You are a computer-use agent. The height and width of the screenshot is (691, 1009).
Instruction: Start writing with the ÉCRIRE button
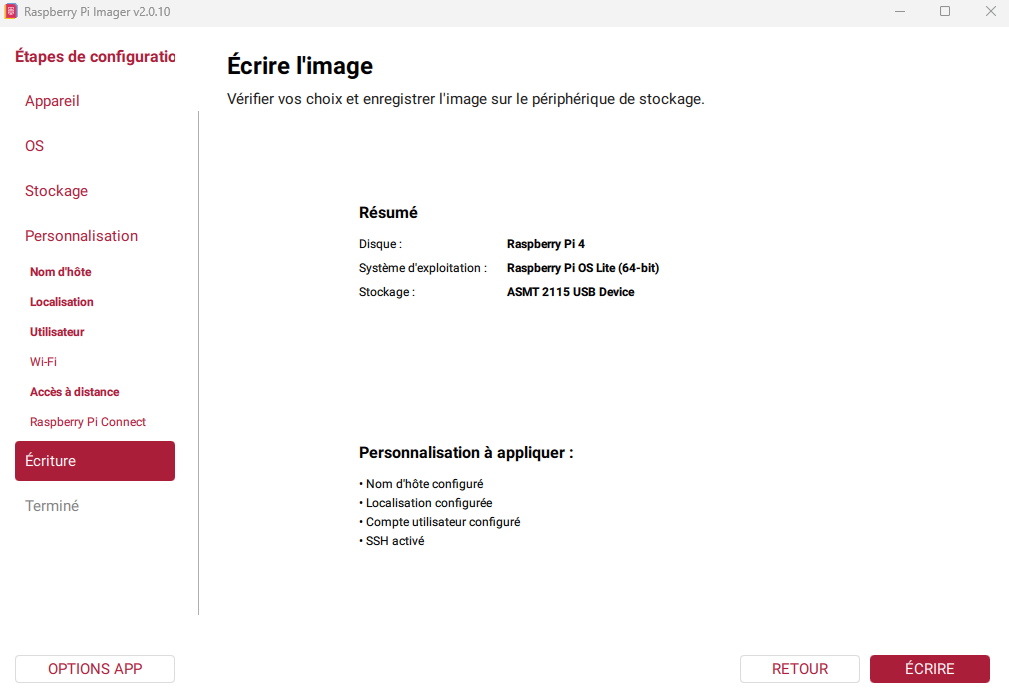[930, 669]
